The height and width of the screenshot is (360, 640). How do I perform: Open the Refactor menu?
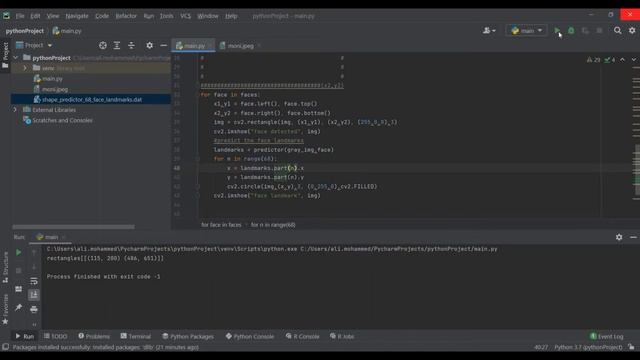pos(126,16)
